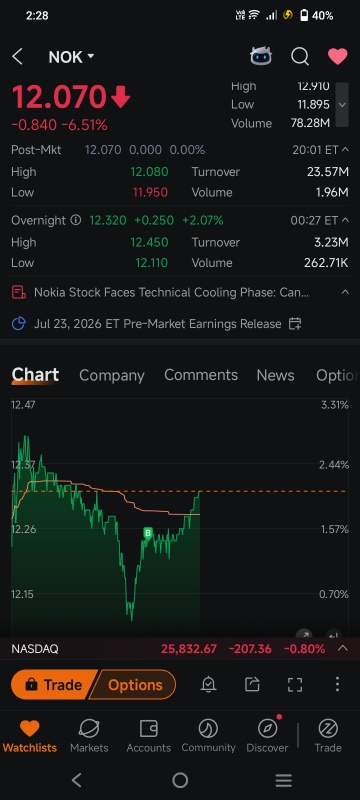Open the price alert bell icon
Image resolution: width=360 pixels, height=800 pixels.
pyautogui.click(x=209, y=685)
